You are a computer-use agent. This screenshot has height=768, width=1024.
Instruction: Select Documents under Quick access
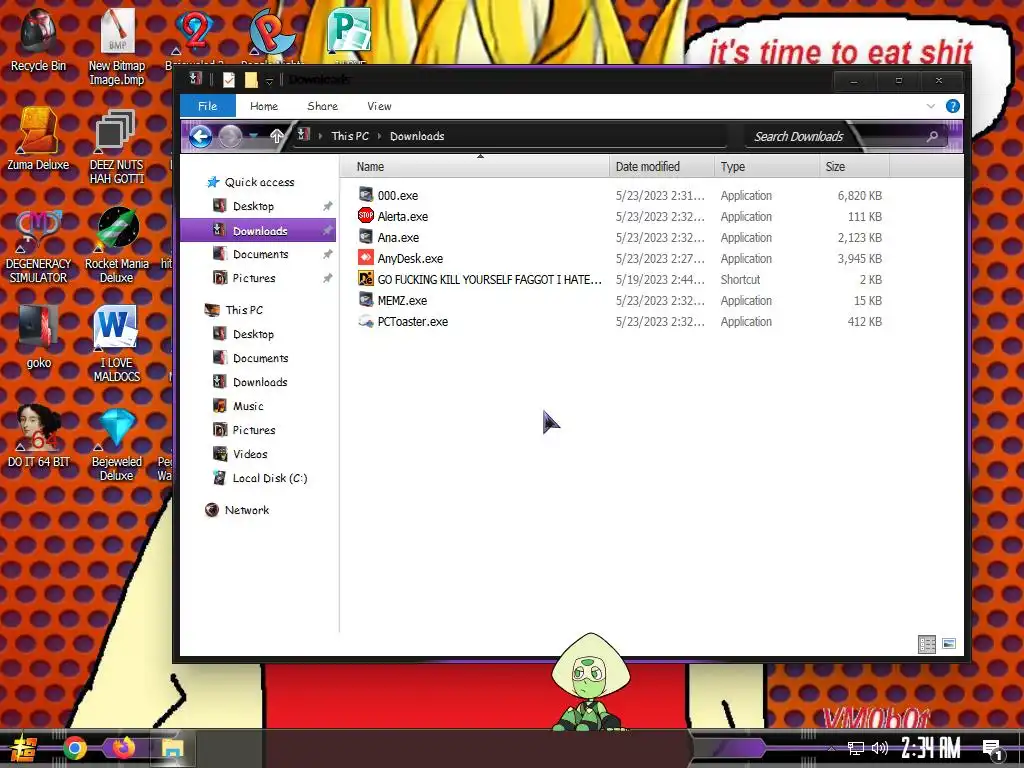[260, 254]
